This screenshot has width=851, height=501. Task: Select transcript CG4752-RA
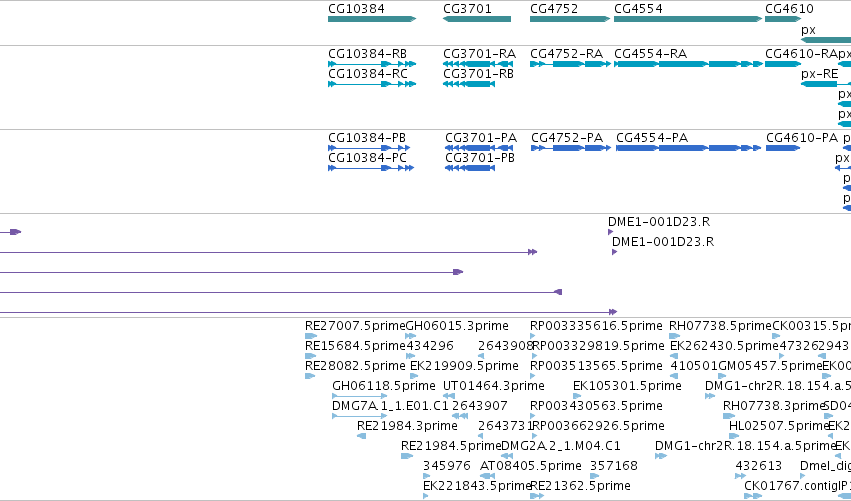pos(566,54)
